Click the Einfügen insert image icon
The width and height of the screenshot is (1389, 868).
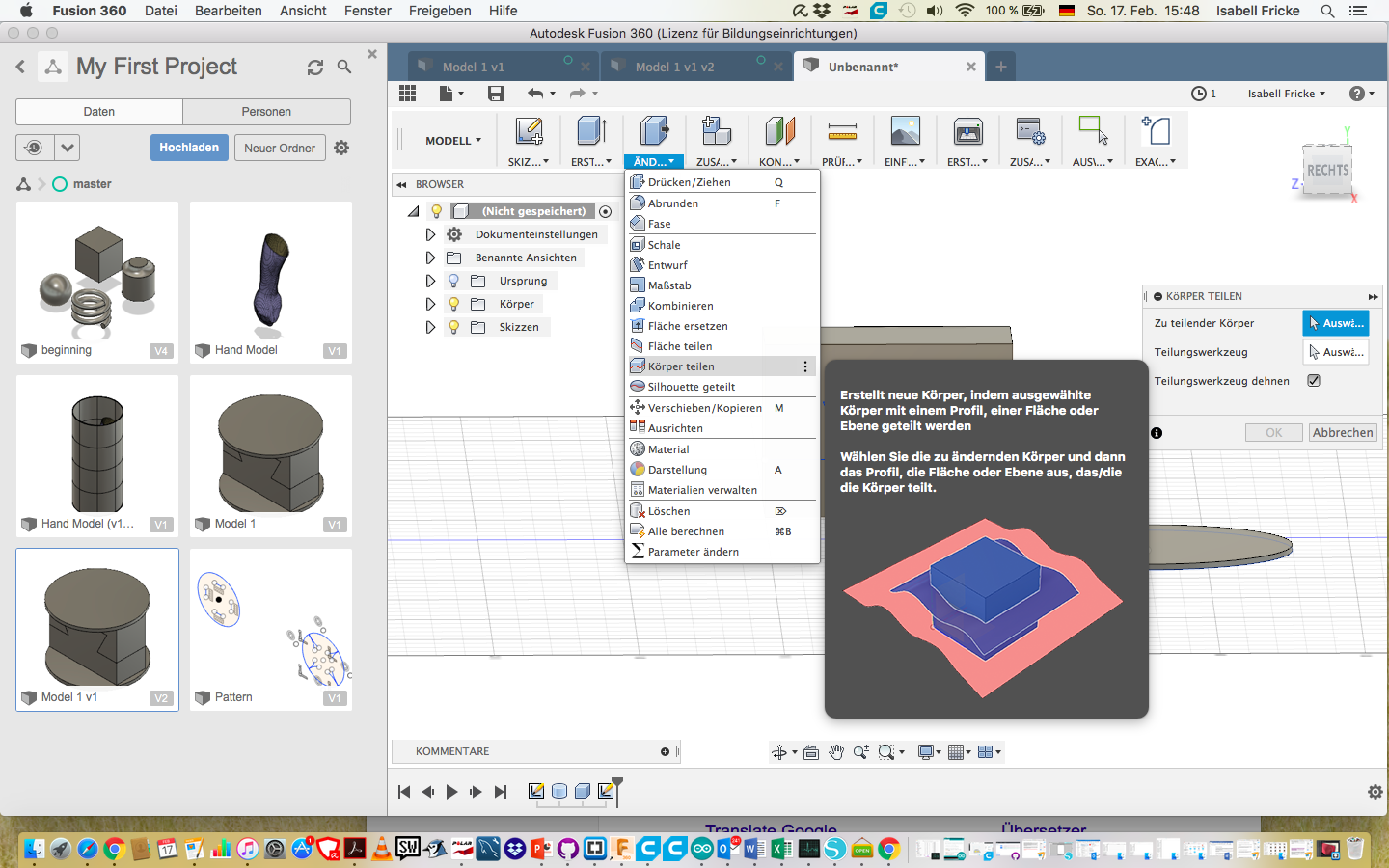[x=905, y=131]
